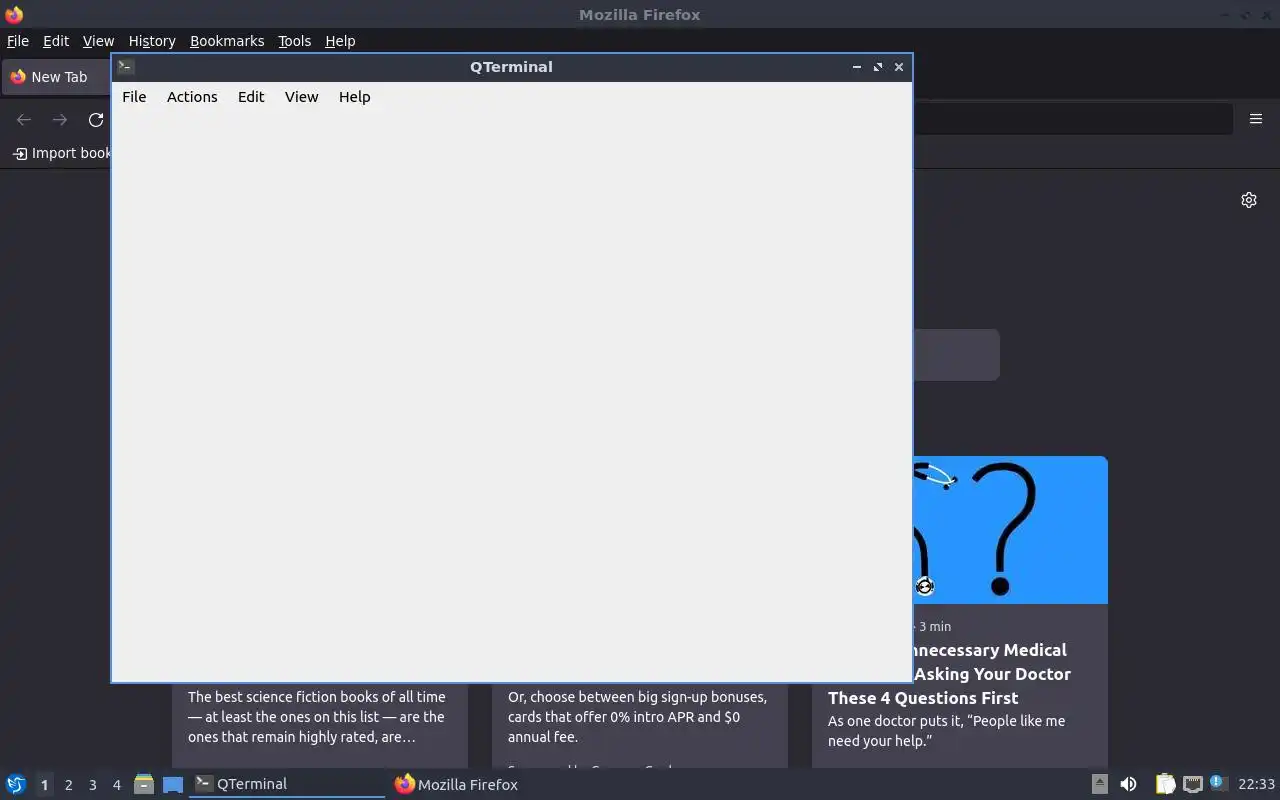Click the sign-up bonuses card description
This screenshot has width=1280, height=800.
pyautogui.click(x=638, y=717)
